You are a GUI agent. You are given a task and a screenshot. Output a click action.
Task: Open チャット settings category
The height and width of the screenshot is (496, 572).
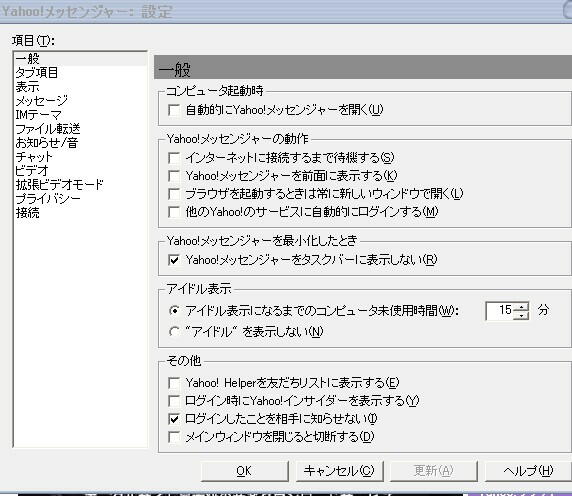point(34,157)
